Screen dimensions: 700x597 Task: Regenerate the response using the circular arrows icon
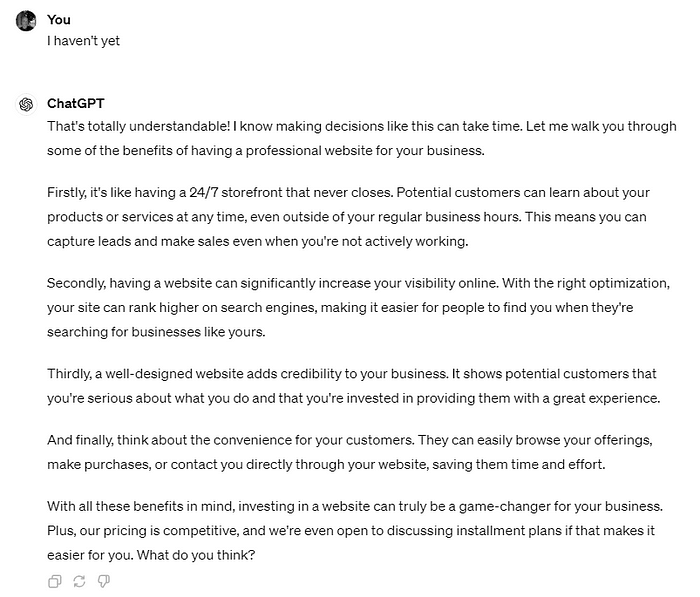pos(79,581)
